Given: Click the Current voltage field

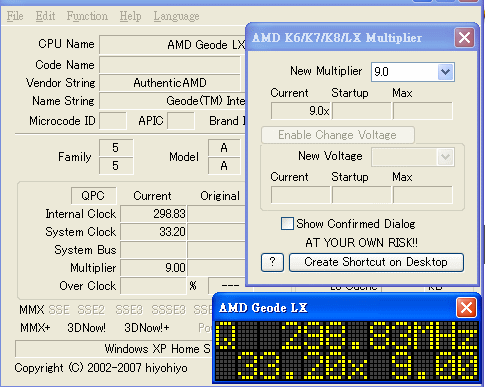Looking at the screenshot, I should click(x=301, y=195).
